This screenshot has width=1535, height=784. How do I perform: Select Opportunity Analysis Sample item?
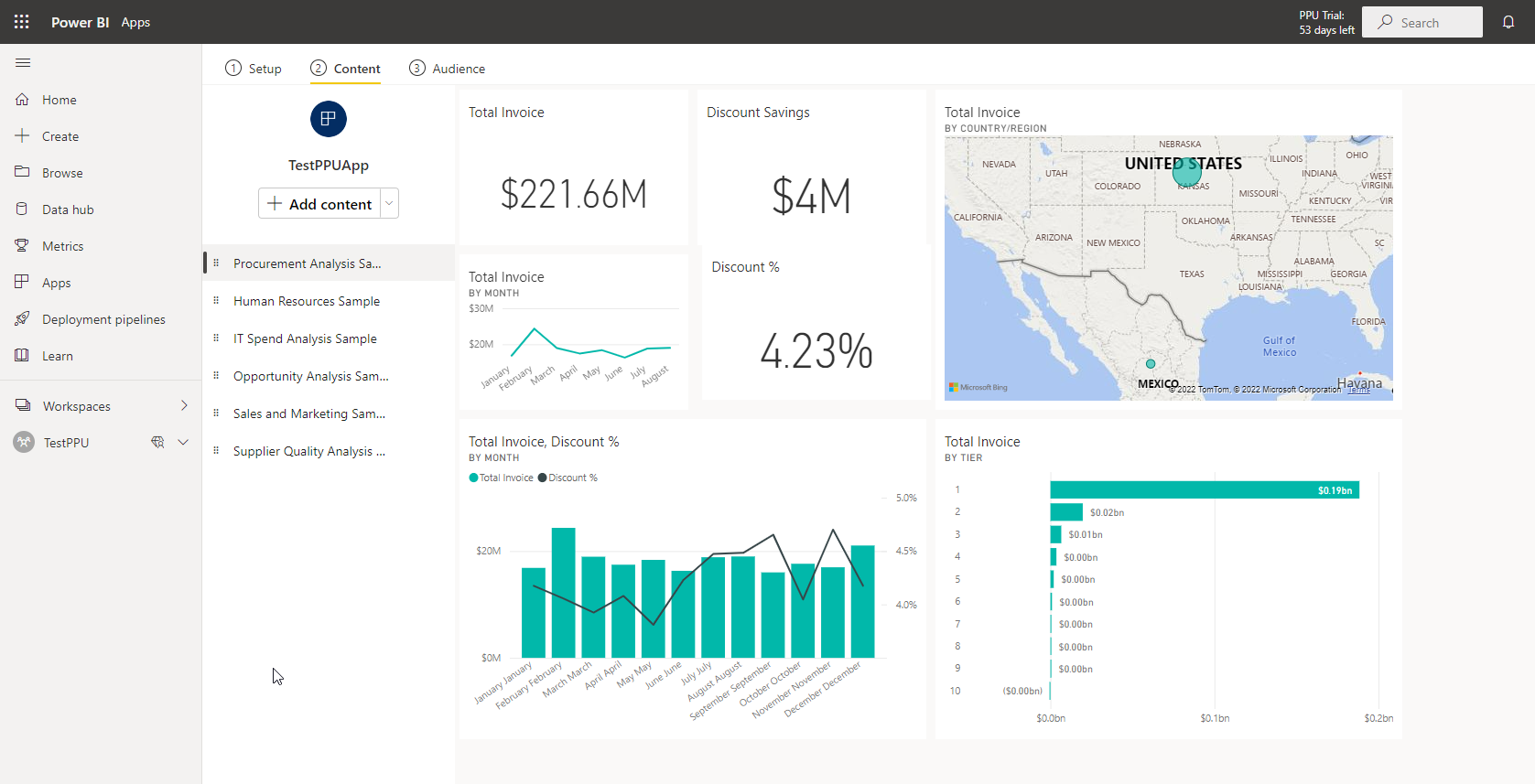pos(329,376)
